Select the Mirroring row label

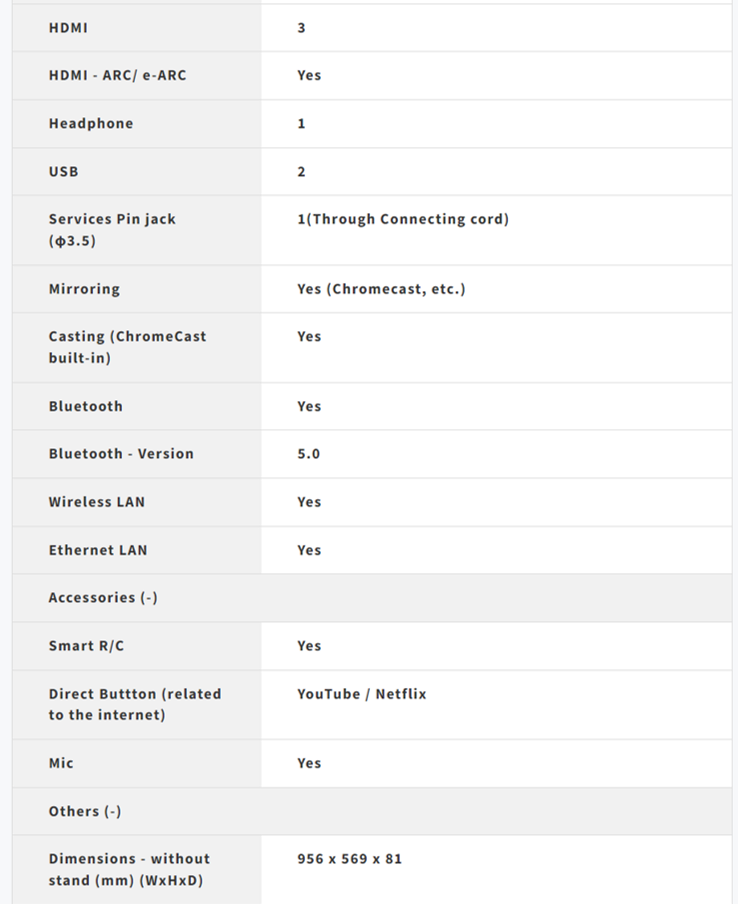click(84, 289)
